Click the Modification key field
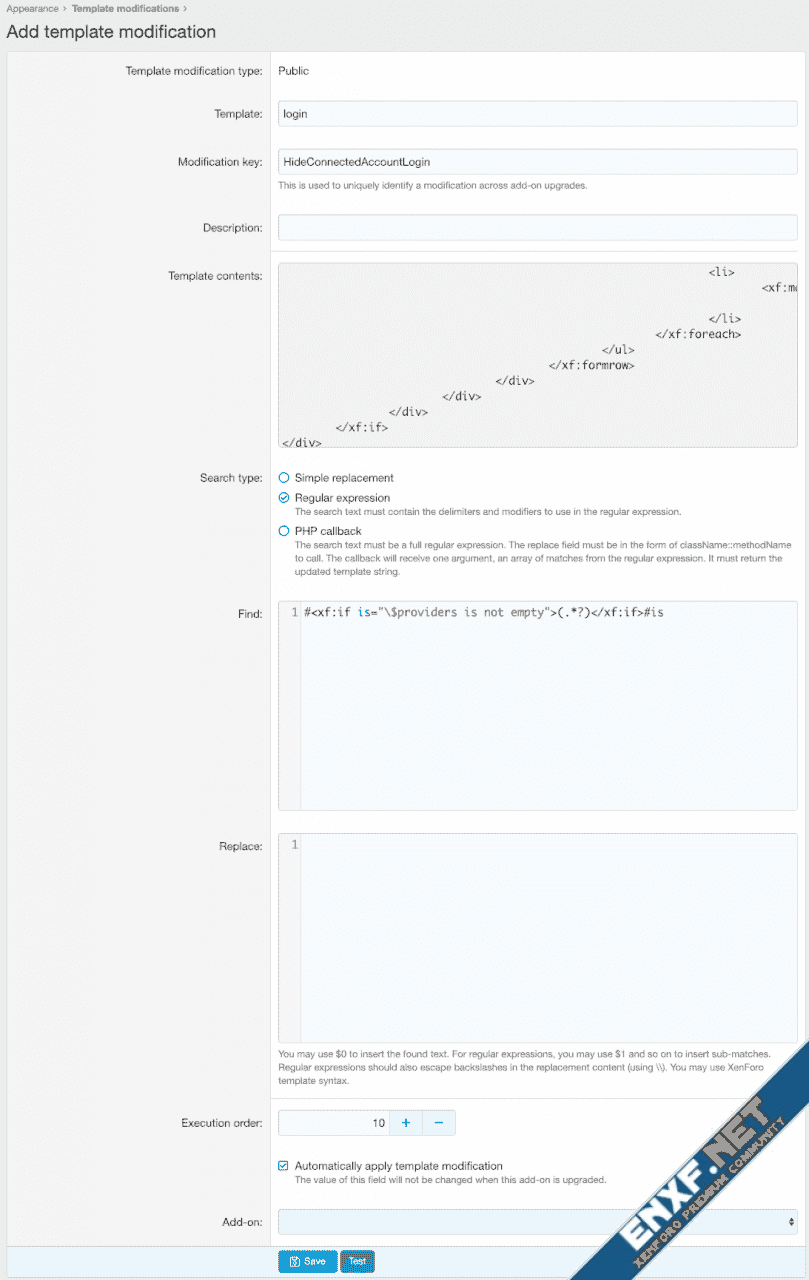 (x=537, y=161)
